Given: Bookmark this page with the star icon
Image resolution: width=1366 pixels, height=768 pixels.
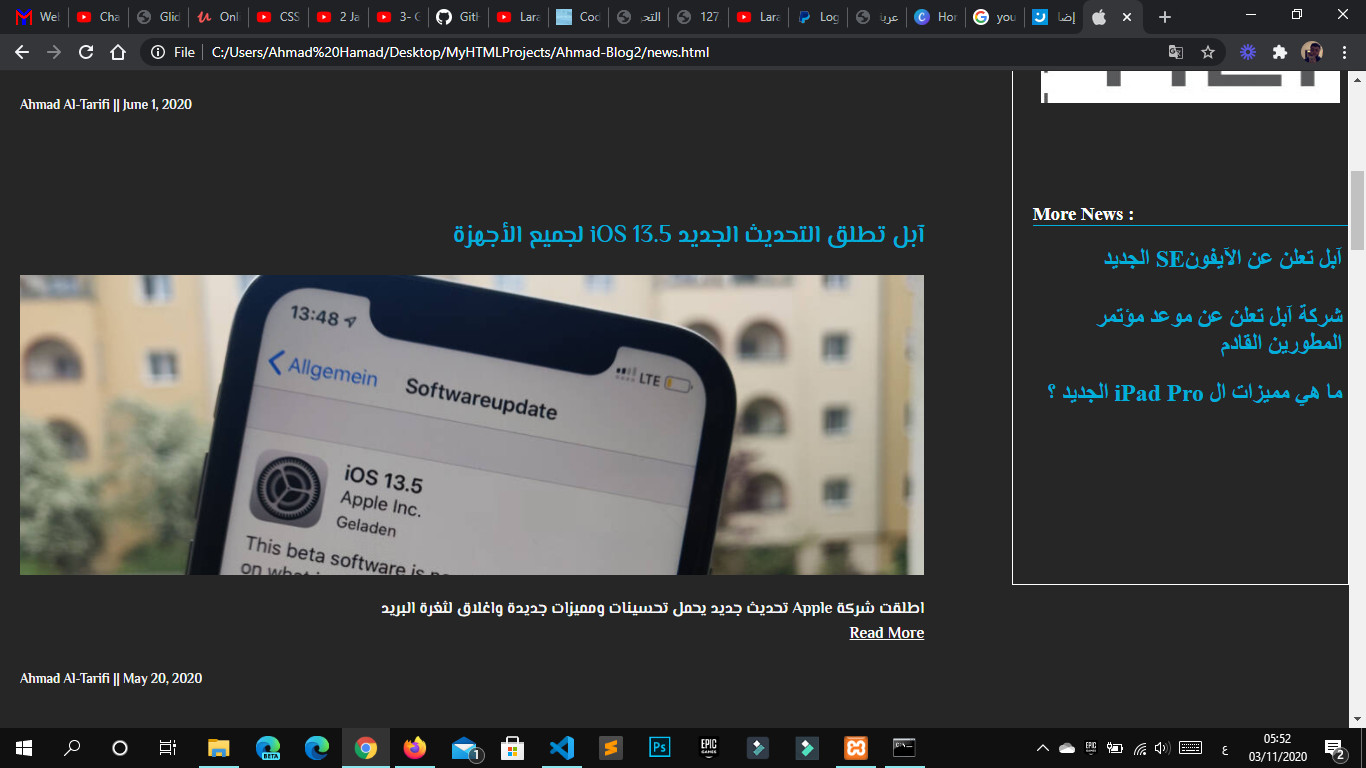Looking at the screenshot, I should pyautogui.click(x=1207, y=52).
